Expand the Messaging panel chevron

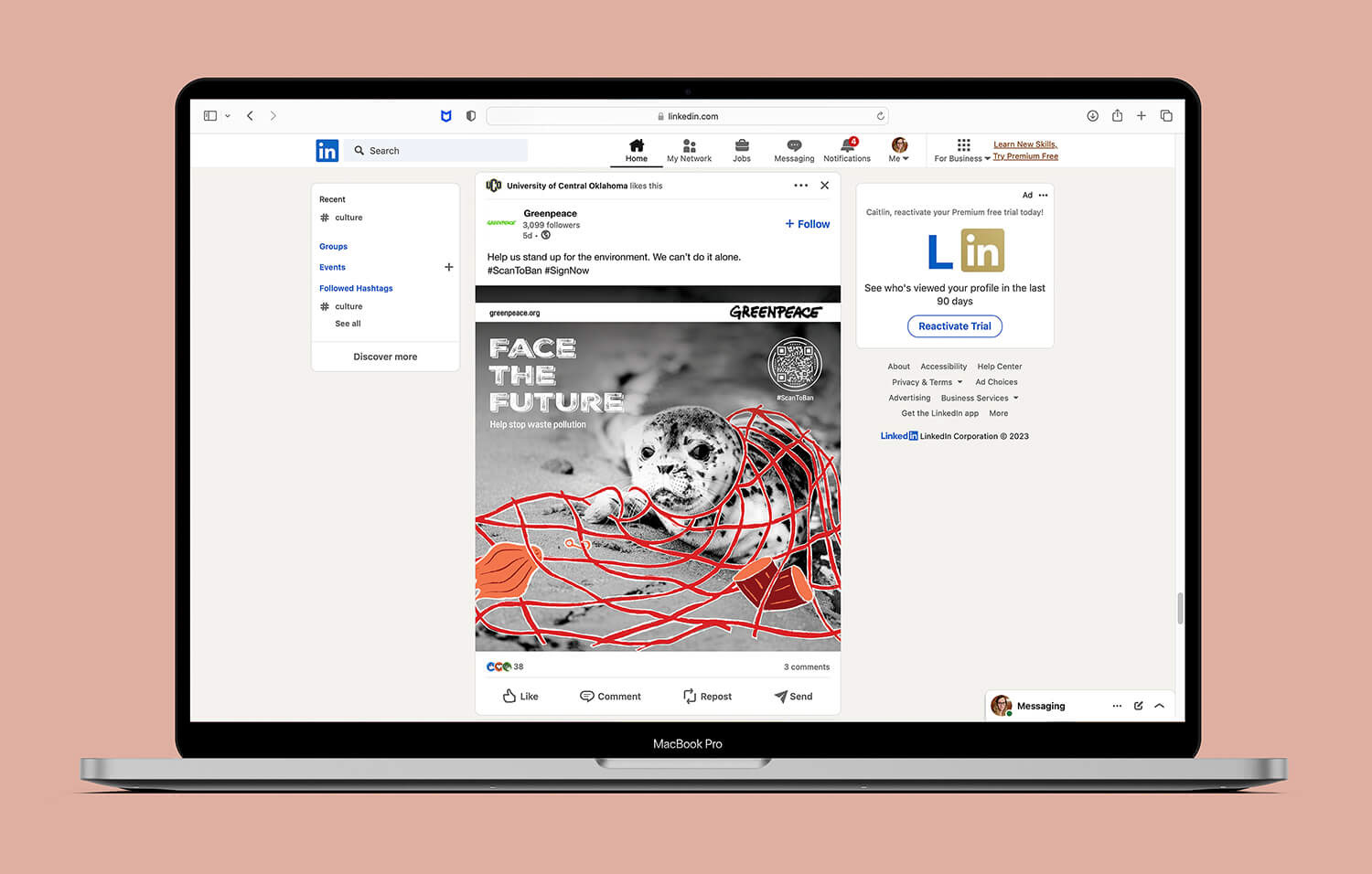click(1160, 706)
